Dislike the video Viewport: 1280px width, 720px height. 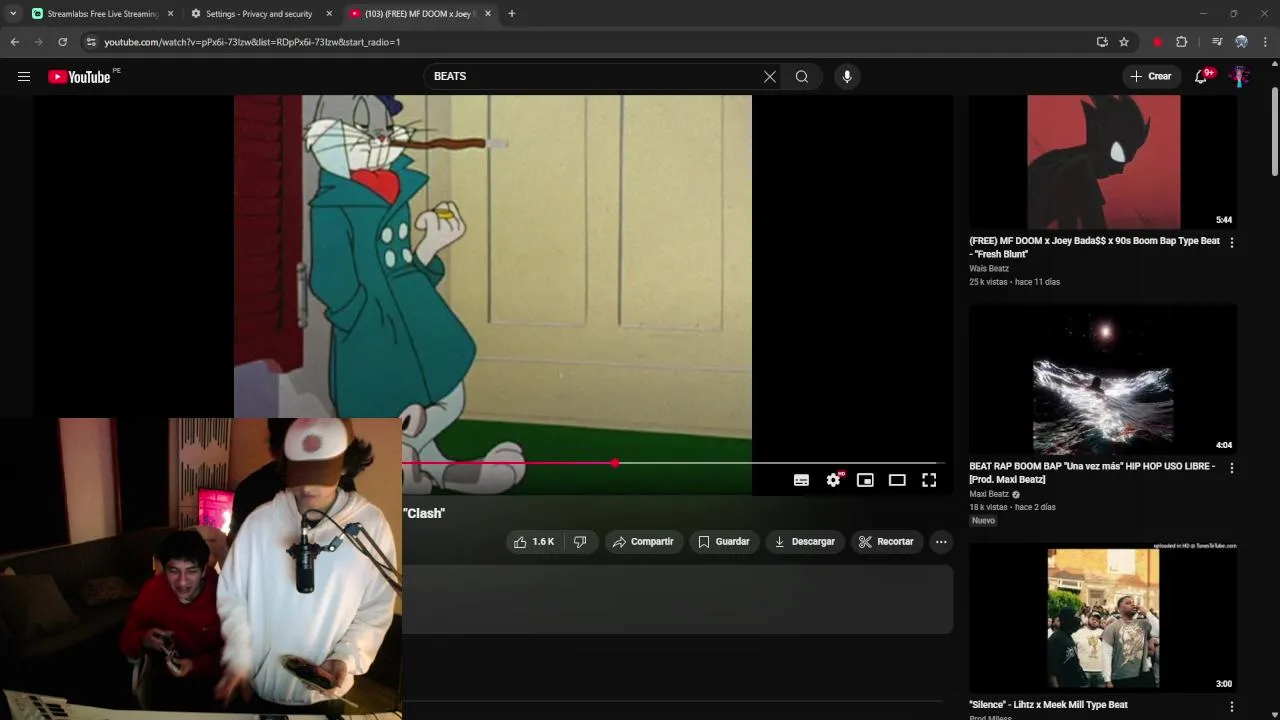click(580, 541)
